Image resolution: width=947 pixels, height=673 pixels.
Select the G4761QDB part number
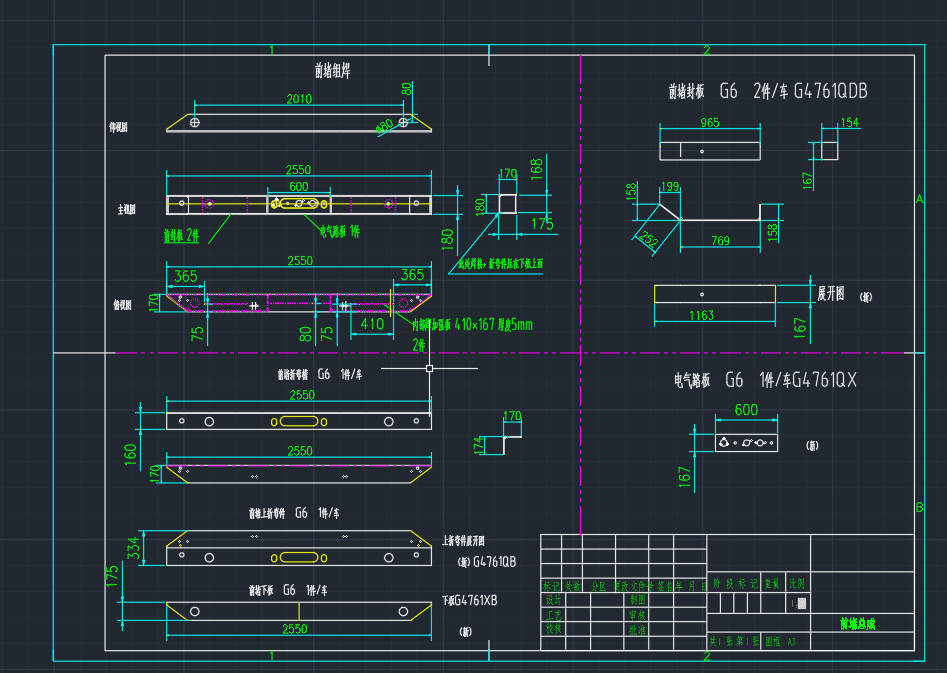830,91
